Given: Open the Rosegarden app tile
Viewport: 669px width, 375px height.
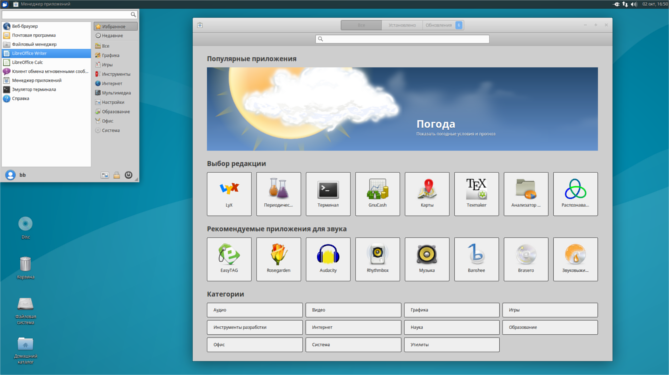Looking at the screenshot, I should tap(279, 259).
